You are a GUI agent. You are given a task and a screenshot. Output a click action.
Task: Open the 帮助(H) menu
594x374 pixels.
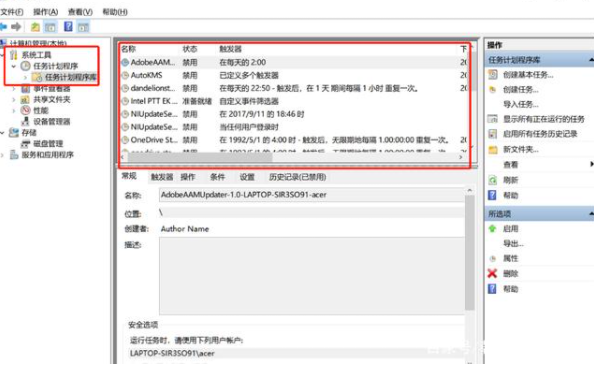115,12
